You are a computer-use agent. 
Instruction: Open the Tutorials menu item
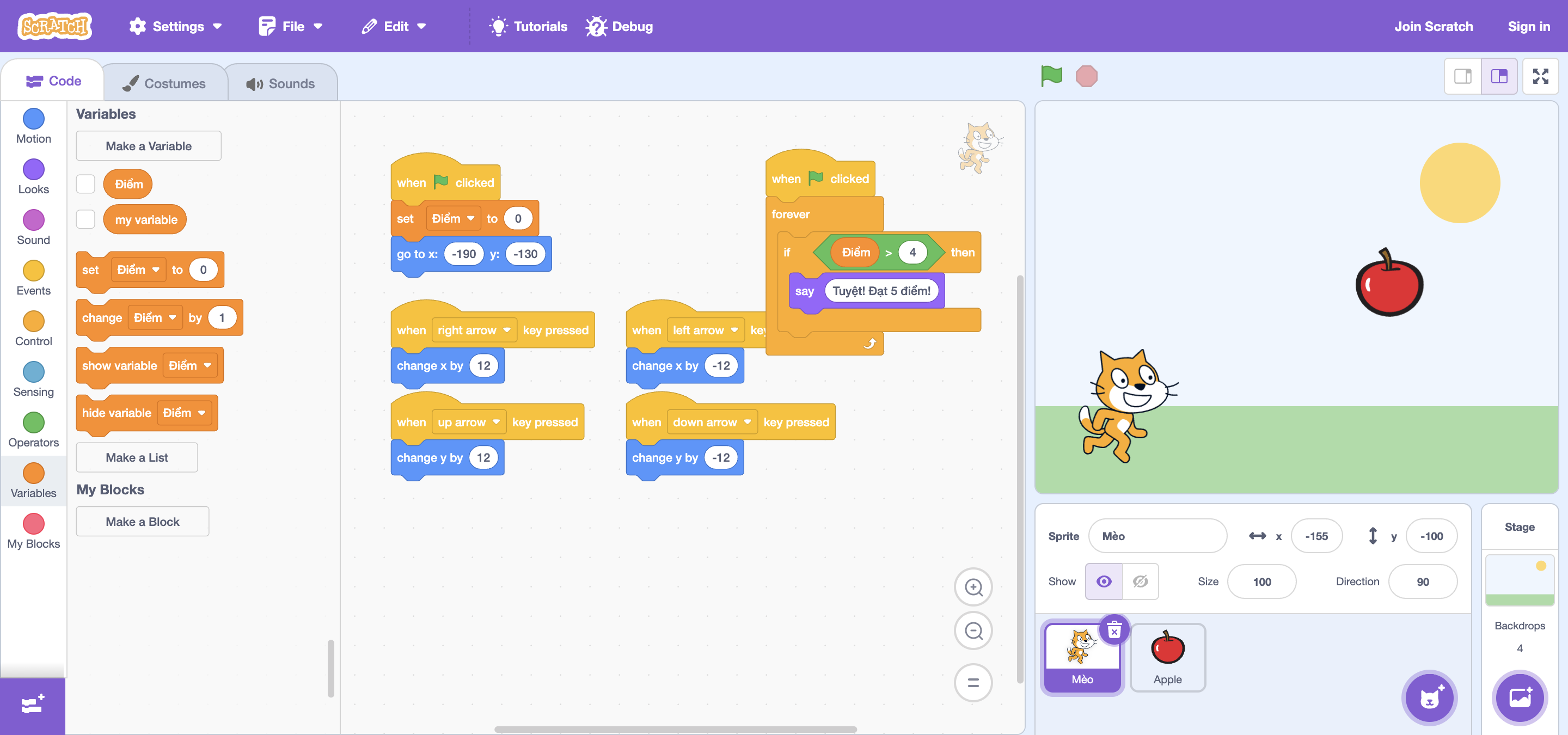(x=528, y=26)
